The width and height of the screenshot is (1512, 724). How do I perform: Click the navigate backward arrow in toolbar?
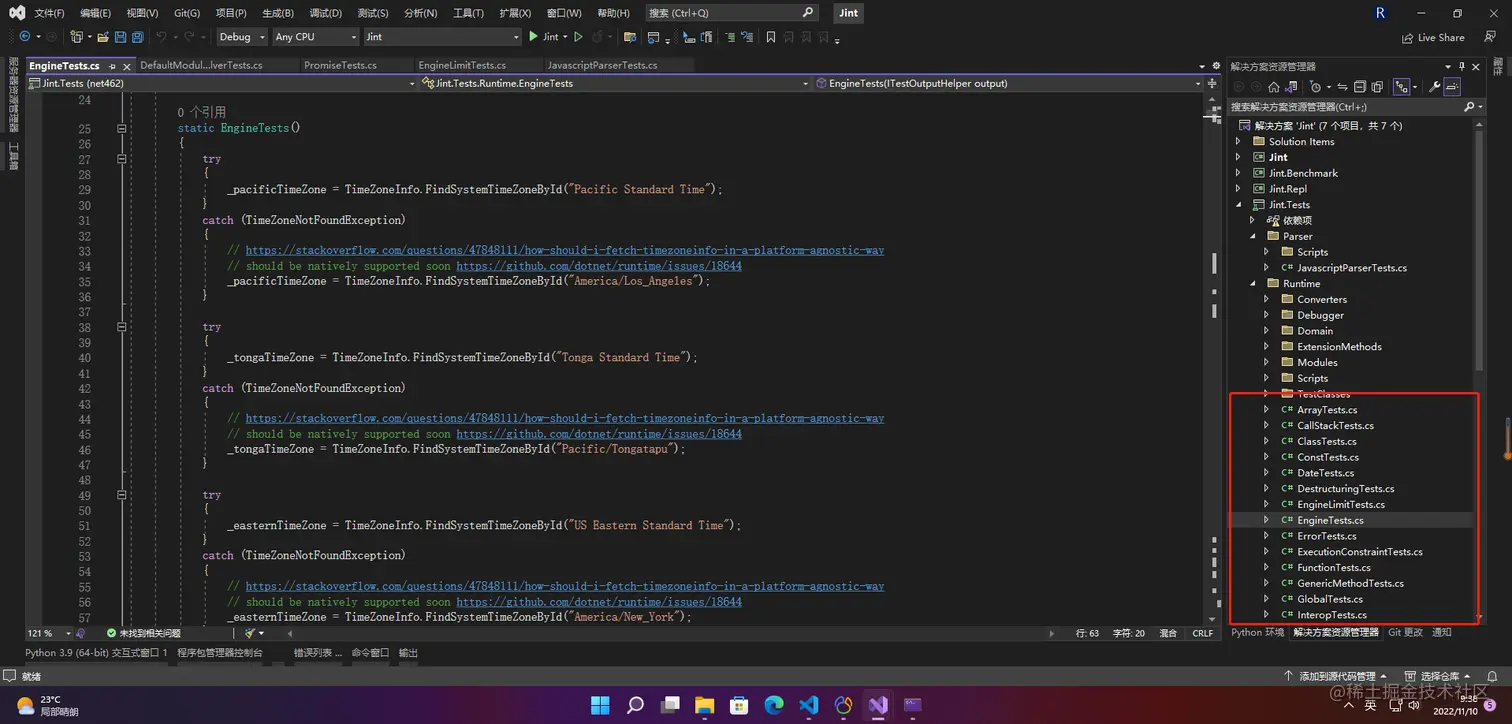pyautogui.click(x=25, y=37)
